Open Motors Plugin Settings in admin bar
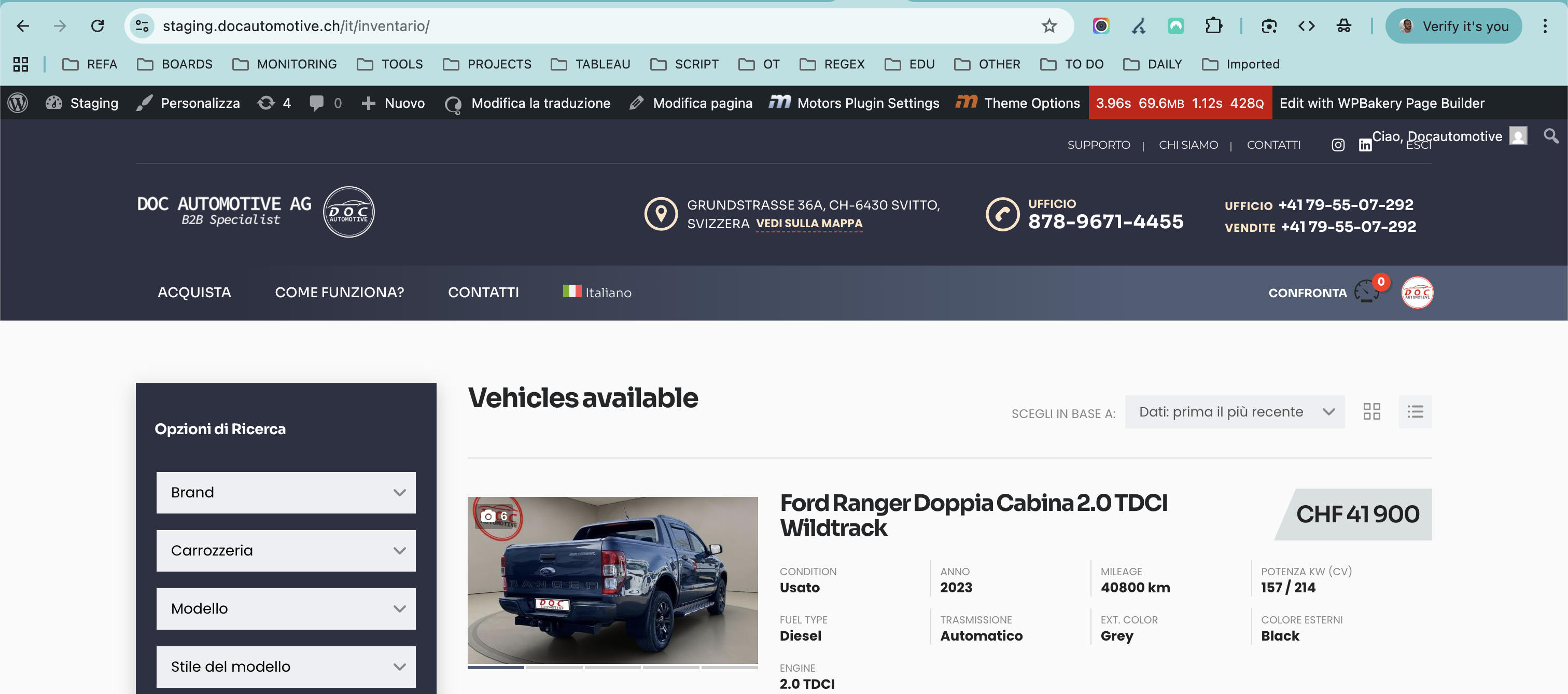The height and width of the screenshot is (694, 1568). point(854,103)
